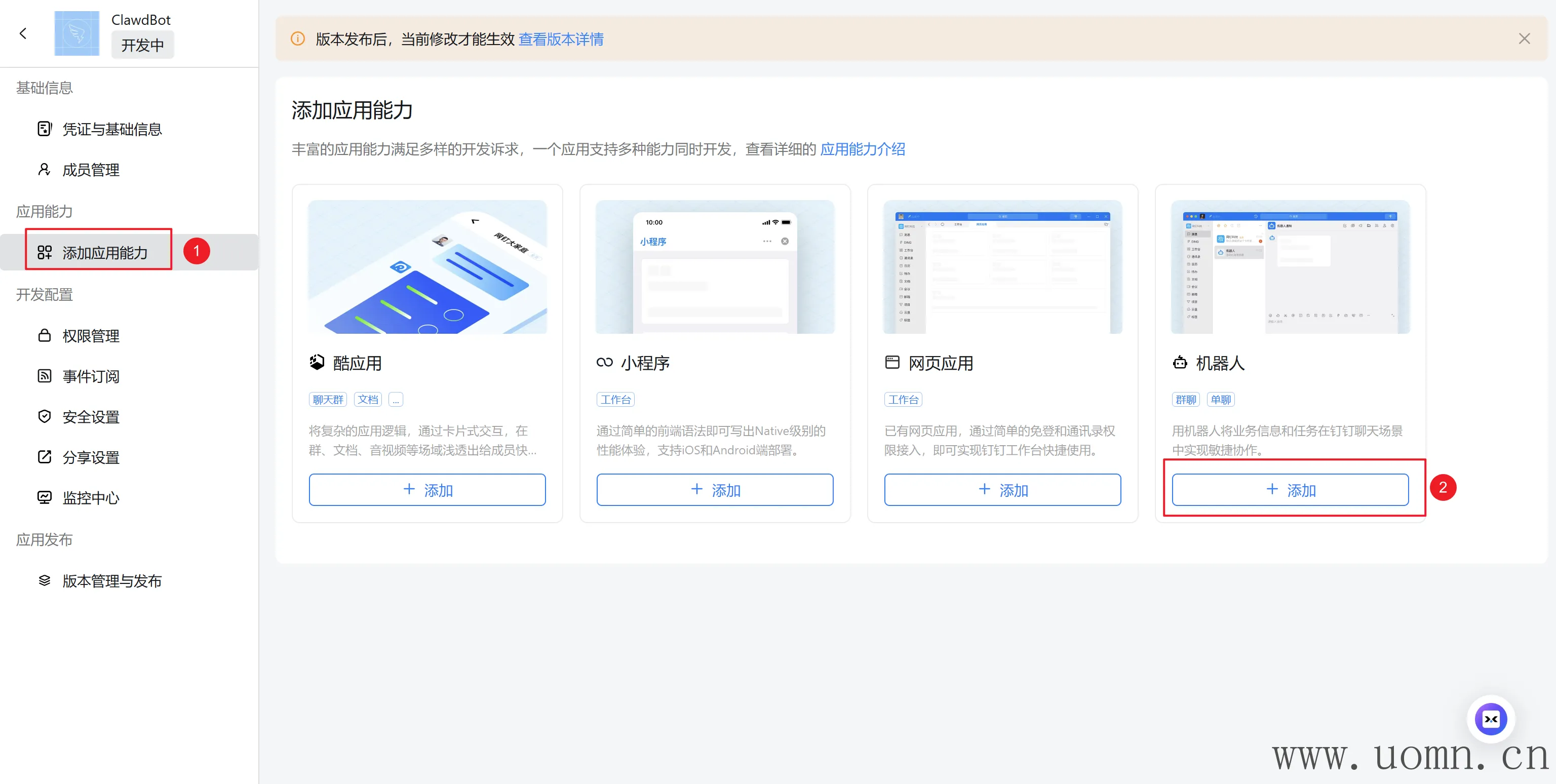1556x784 pixels.
Task: Add the 网页应用 capability
Action: point(1002,490)
